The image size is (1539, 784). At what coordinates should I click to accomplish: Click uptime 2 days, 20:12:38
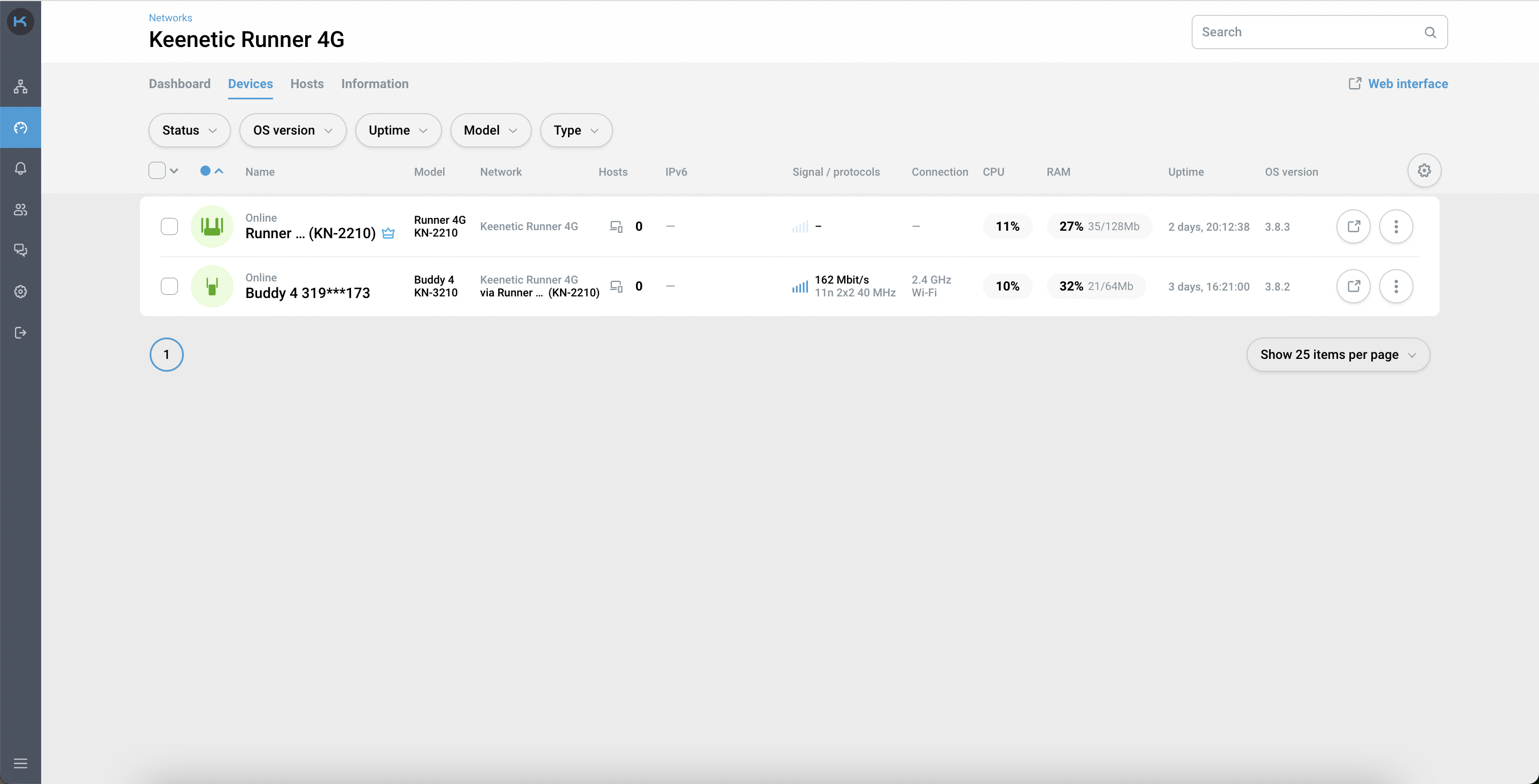(x=1209, y=227)
